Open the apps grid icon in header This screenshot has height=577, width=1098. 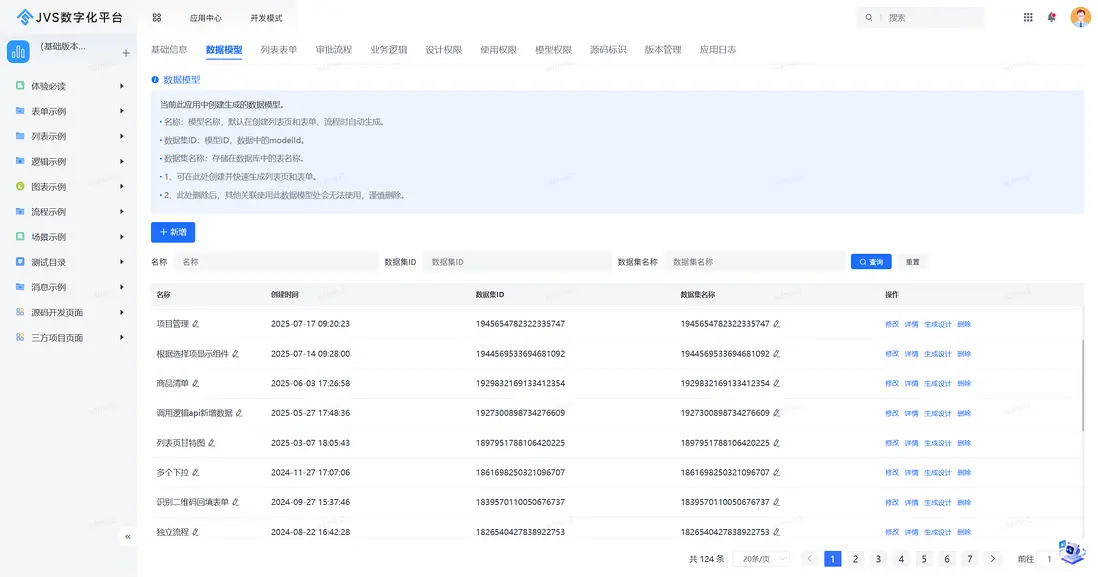click(x=1028, y=17)
